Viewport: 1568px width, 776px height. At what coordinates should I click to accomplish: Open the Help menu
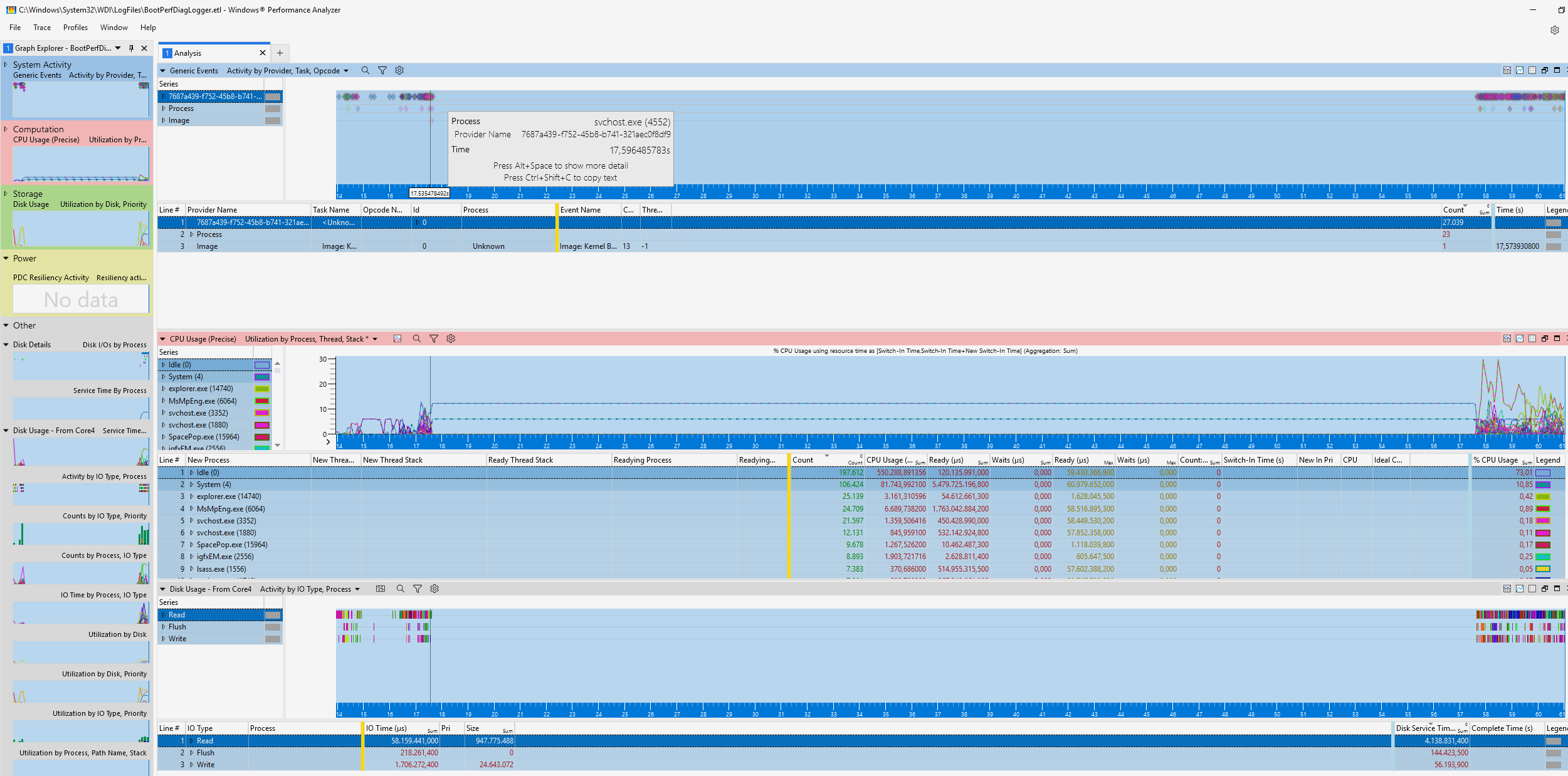[148, 28]
